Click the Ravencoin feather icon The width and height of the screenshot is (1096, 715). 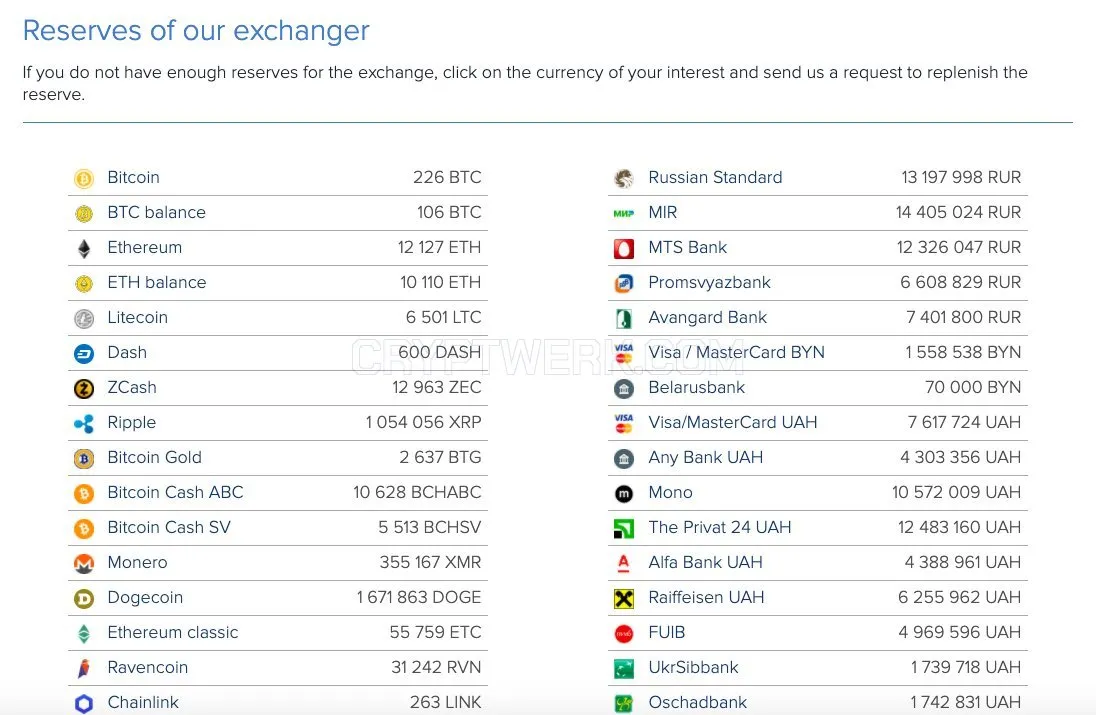(84, 668)
